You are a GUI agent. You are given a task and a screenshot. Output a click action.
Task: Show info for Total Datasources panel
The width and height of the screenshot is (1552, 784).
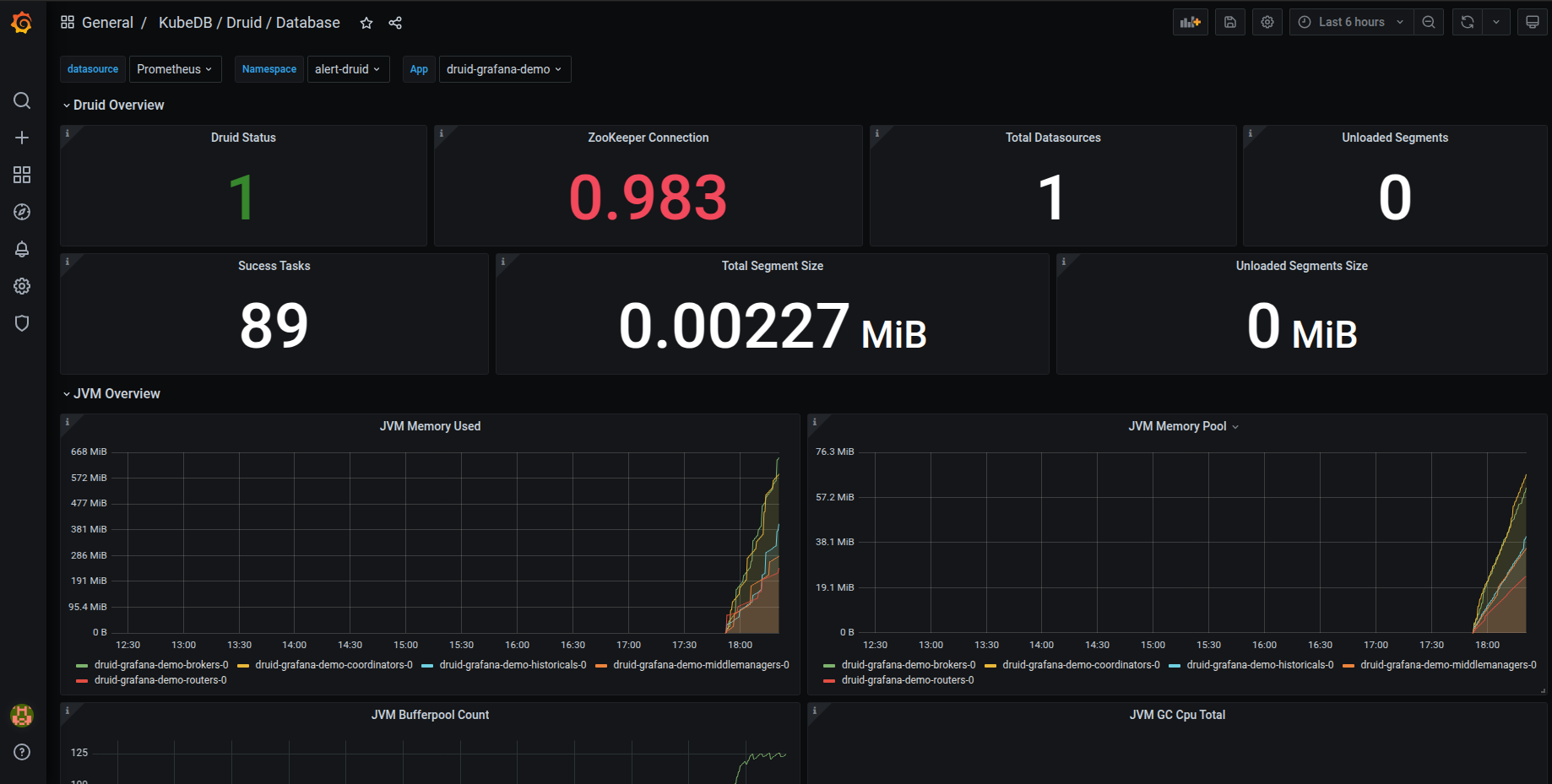click(x=877, y=133)
